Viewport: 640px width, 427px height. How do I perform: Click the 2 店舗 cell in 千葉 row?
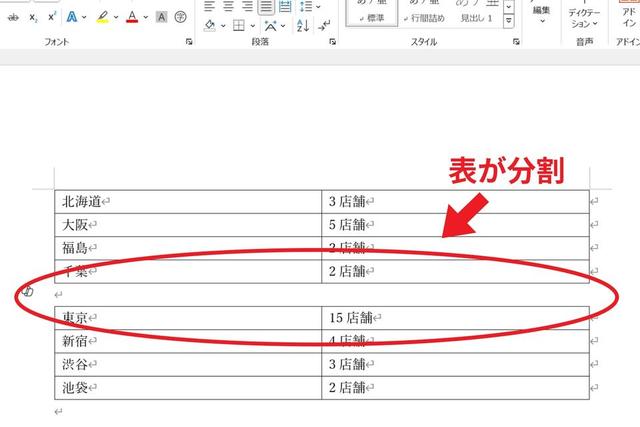coord(456,271)
